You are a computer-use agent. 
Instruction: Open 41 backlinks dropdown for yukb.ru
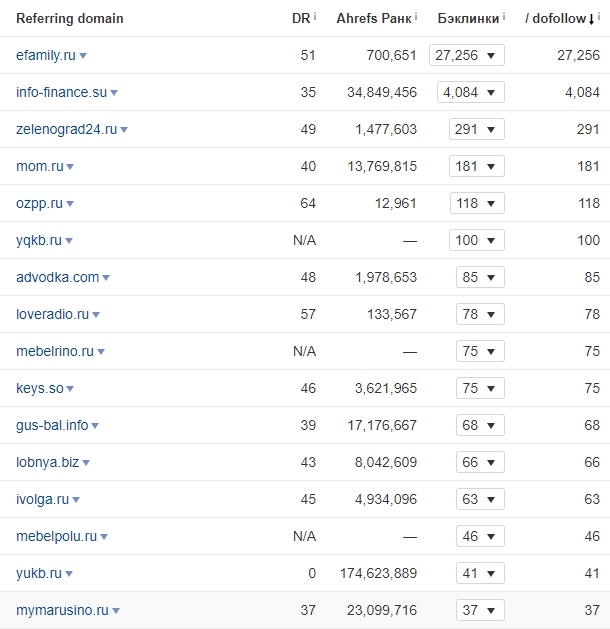click(480, 573)
